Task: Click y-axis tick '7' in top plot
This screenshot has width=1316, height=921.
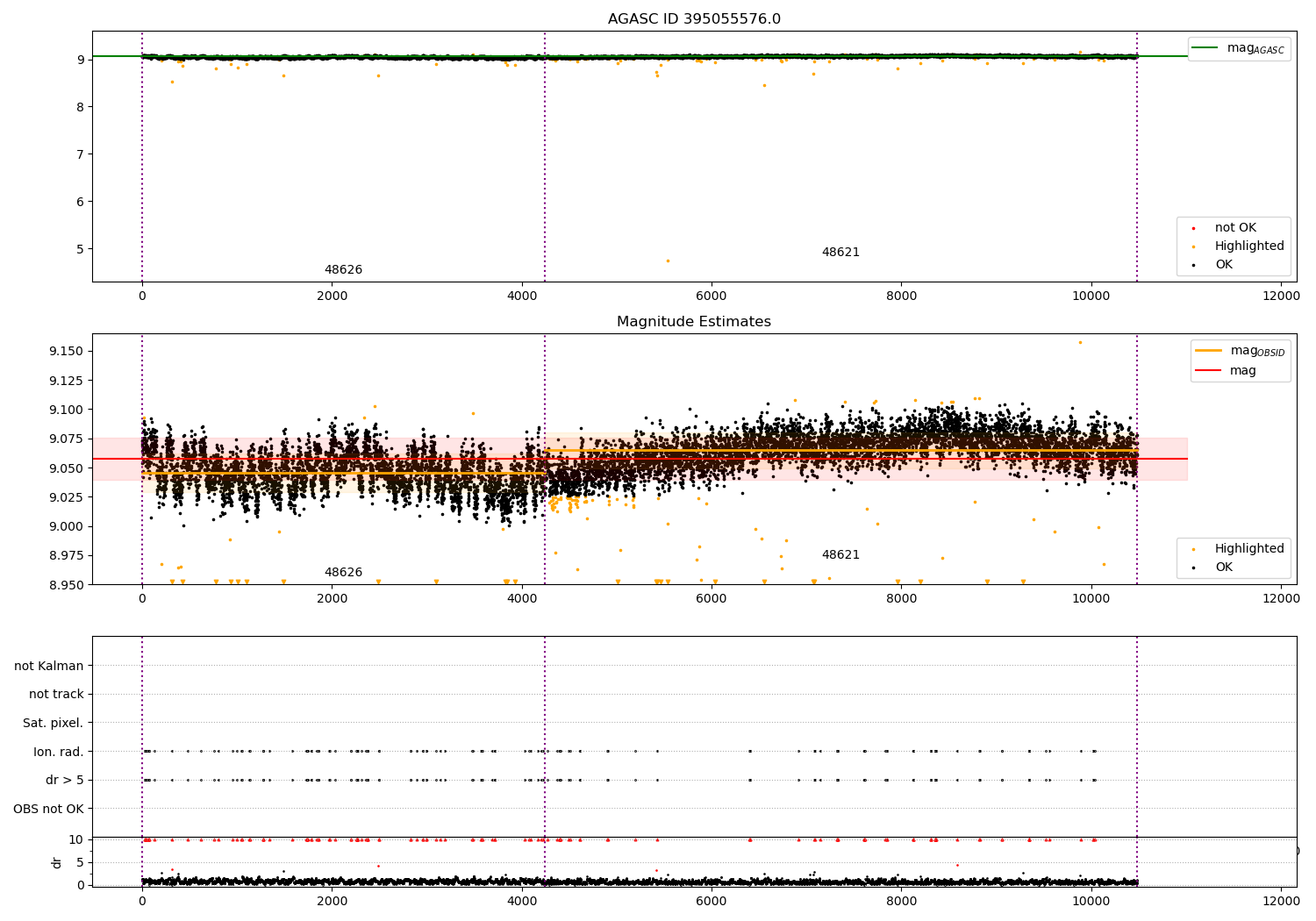Action: (81, 154)
